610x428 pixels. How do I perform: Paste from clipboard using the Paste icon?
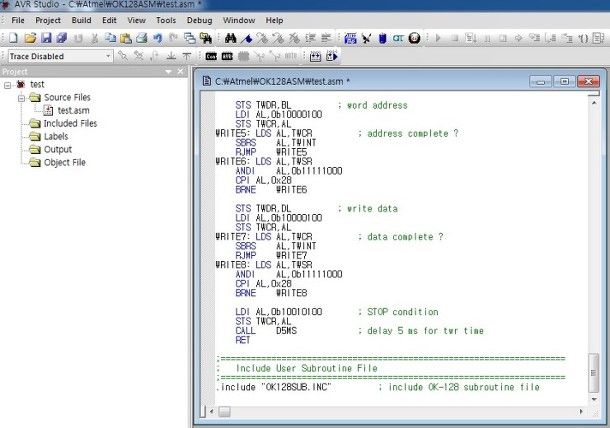pos(126,38)
